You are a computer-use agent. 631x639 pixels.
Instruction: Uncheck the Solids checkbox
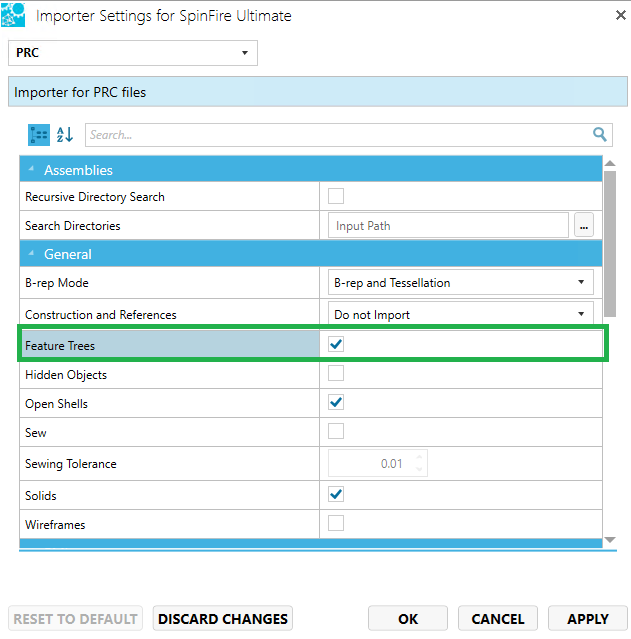pyautogui.click(x=336, y=494)
